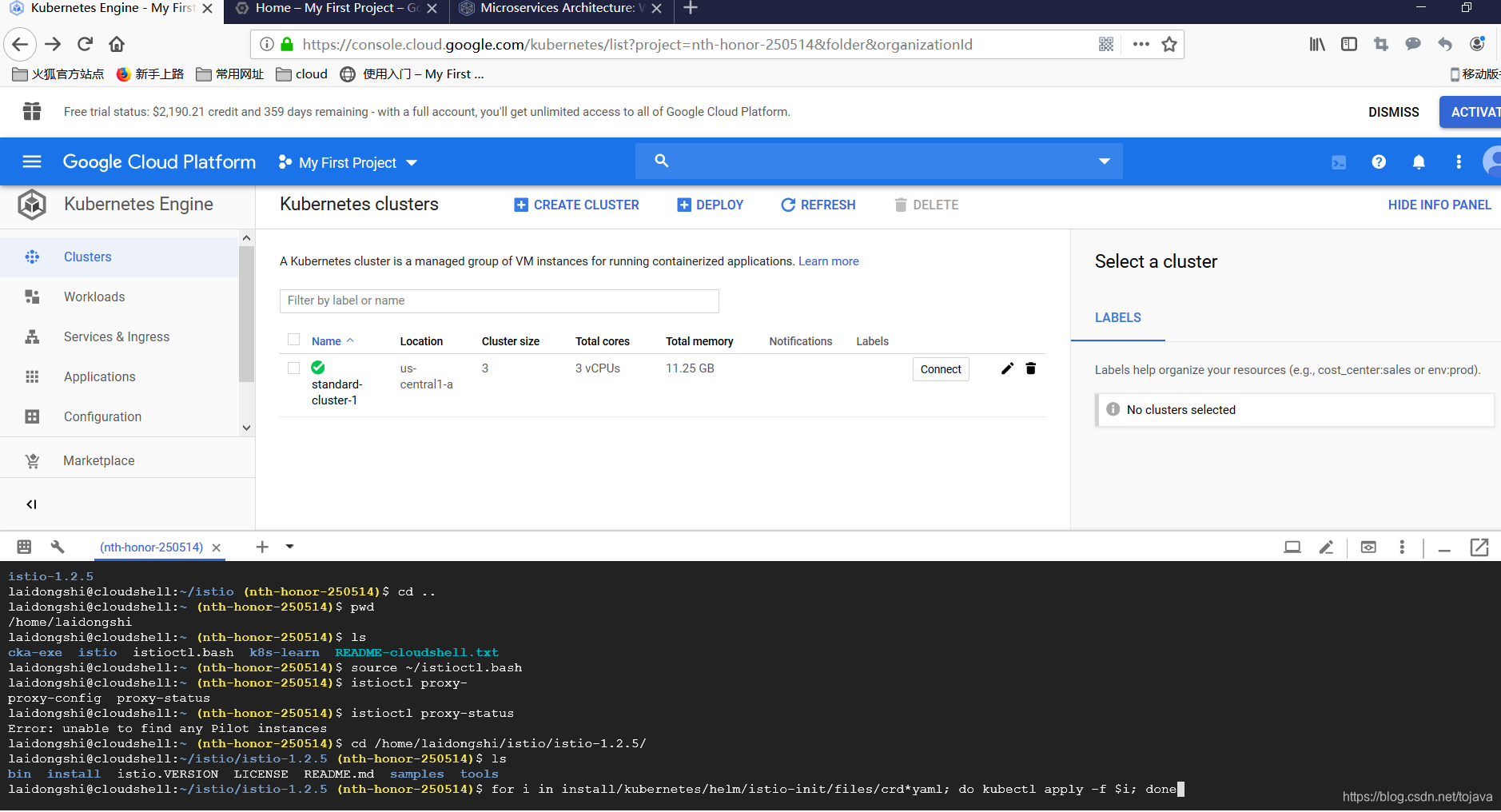Click the Kubernetes Engine logo icon

tap(32, 205)
